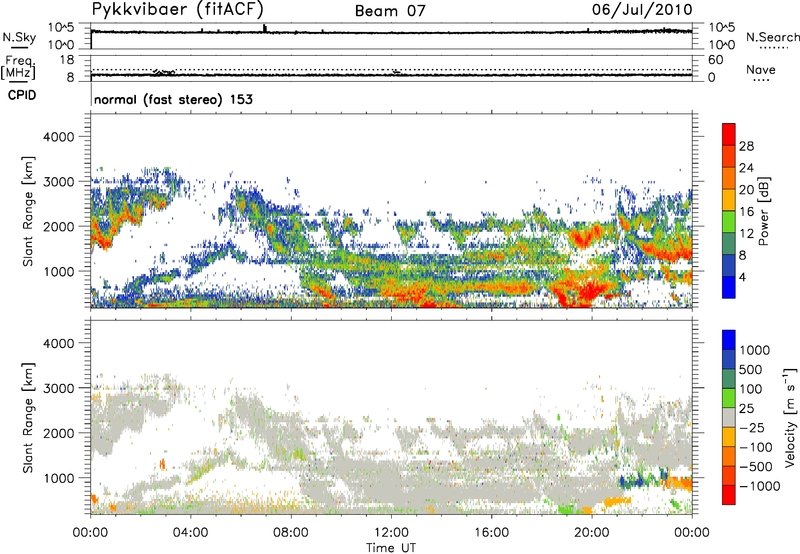The height and width of the screenshot is (554, 800).
Task: Click the '08:00' time tick label
Action: tap(291, 533)
